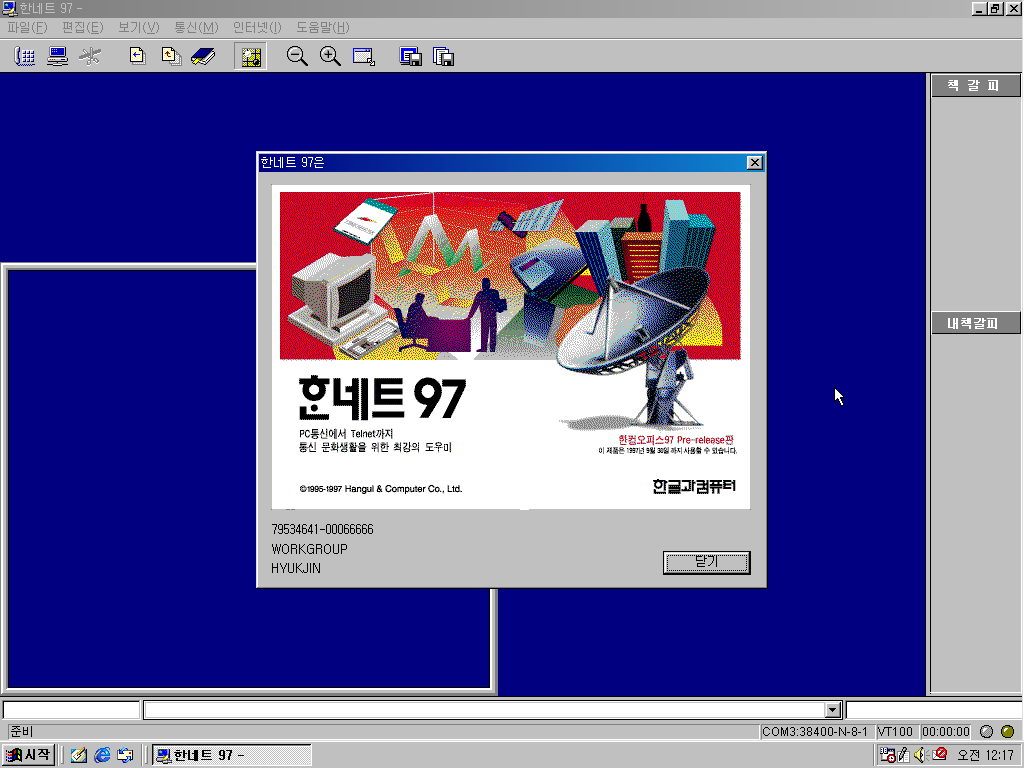
Task: Click the 한네트 97 splash image
Action: [511, 347]
